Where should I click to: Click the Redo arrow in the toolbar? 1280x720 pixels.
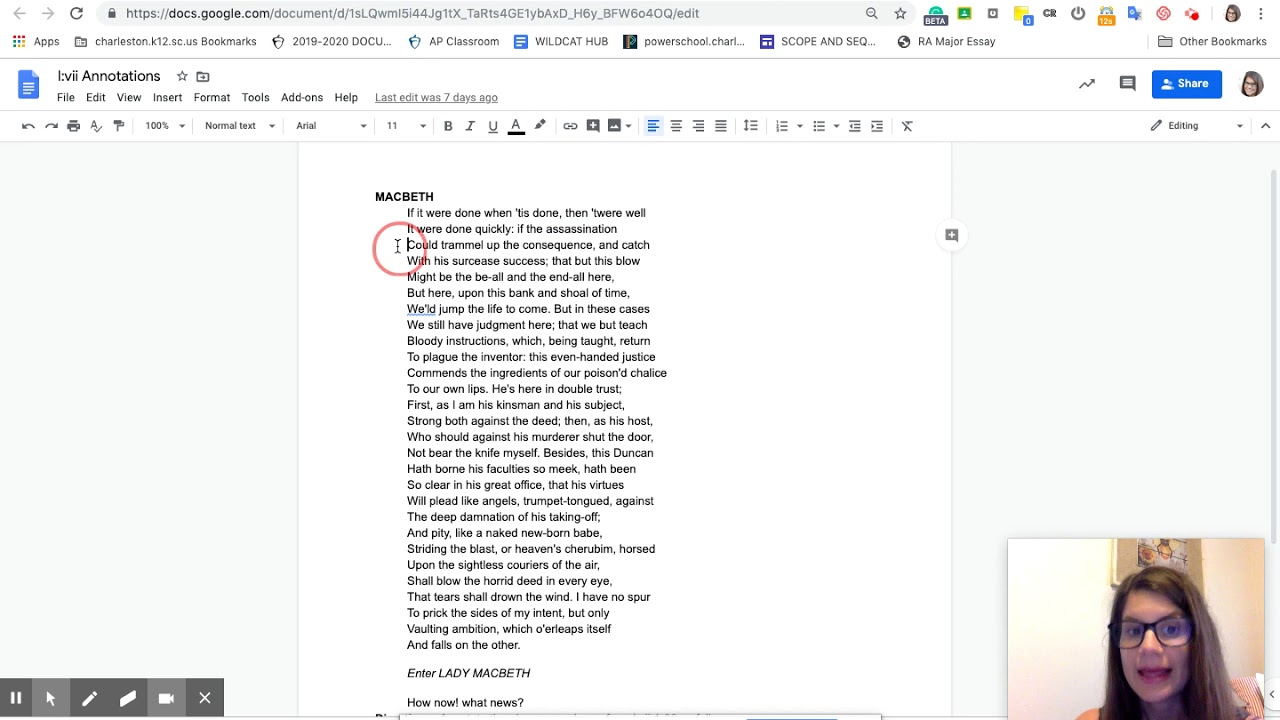(51, 126)
